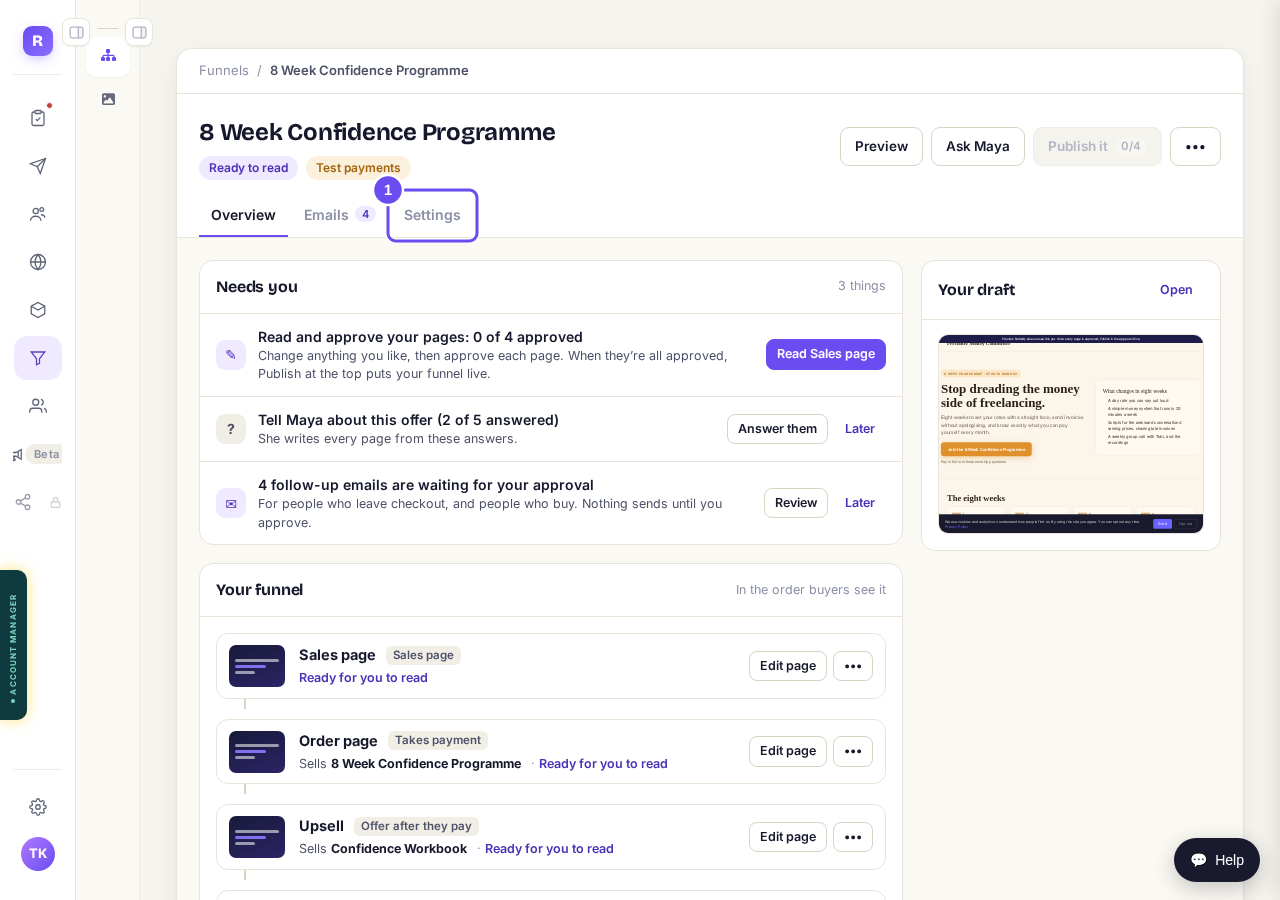Click Read Sales page button
The height and width of the screenshot is (900, 1280).
(826, 354)
